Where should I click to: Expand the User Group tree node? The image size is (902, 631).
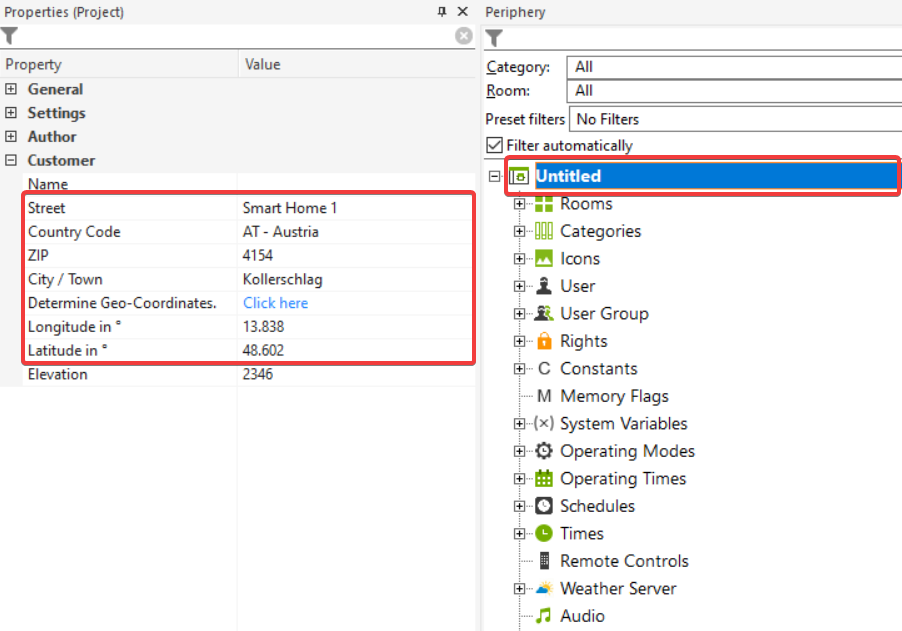(x=519, y=314)
